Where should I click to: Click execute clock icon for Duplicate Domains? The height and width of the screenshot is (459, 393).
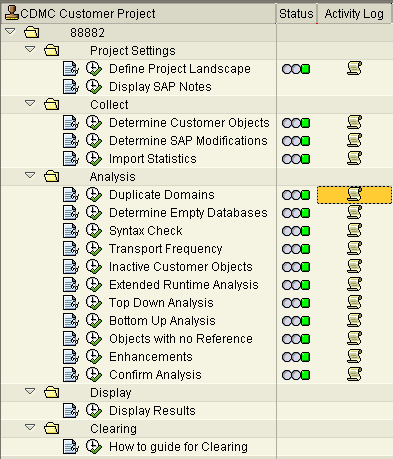coord(94,194)
